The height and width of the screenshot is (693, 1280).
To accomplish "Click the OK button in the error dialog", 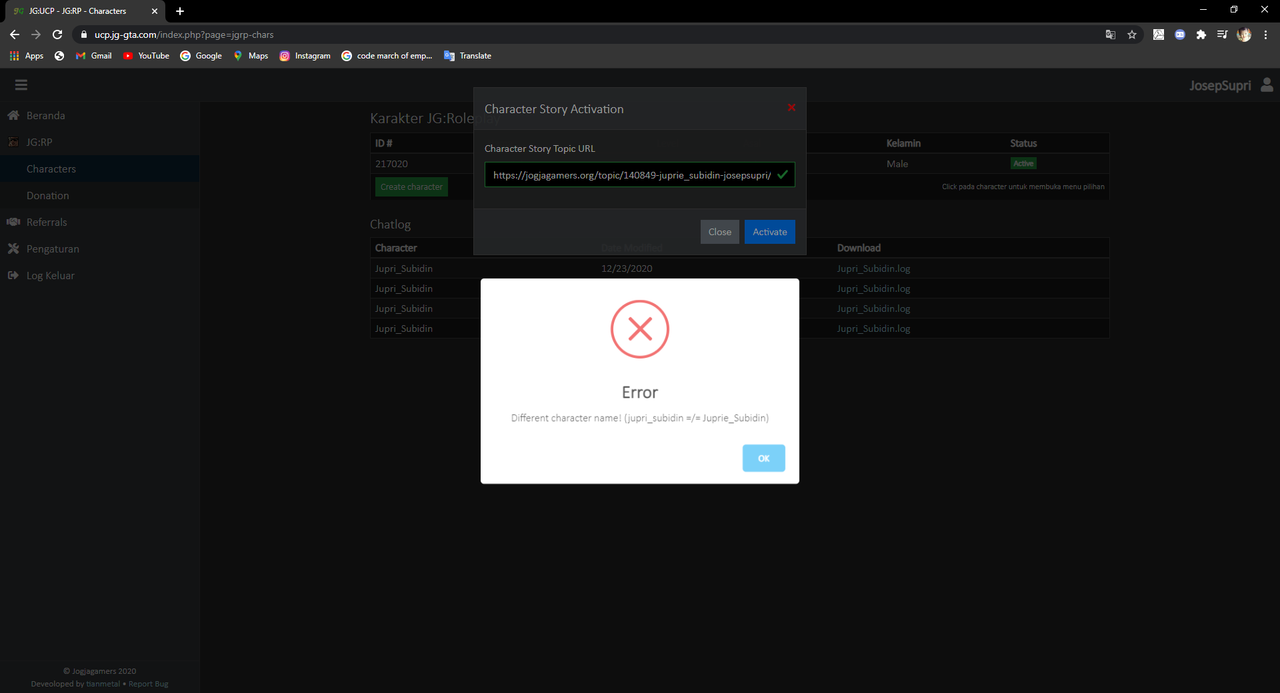I will click(763, 458).
